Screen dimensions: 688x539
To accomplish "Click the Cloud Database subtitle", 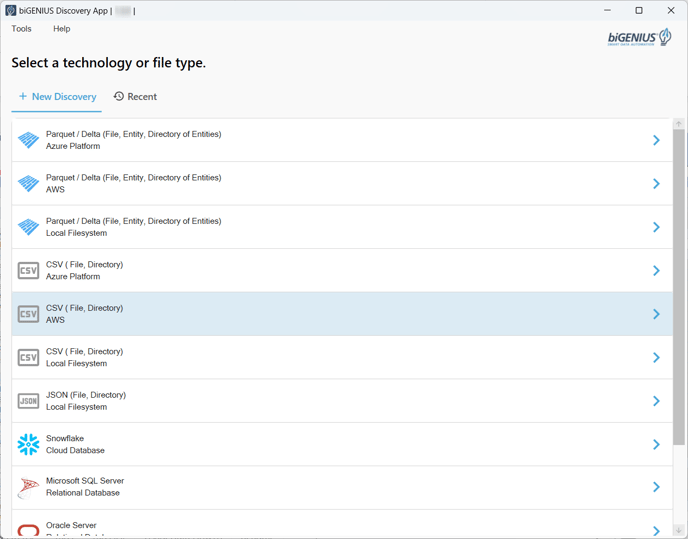I will click(x=75, y=450).
